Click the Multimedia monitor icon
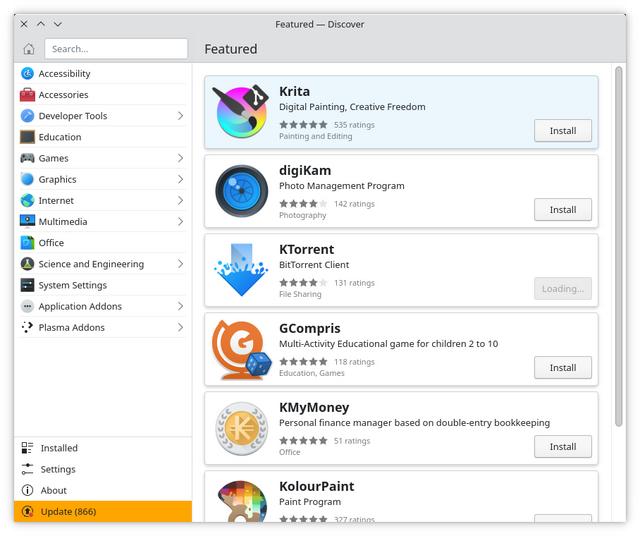The height and width of the screenshot is (536, 640). [27, 221]
